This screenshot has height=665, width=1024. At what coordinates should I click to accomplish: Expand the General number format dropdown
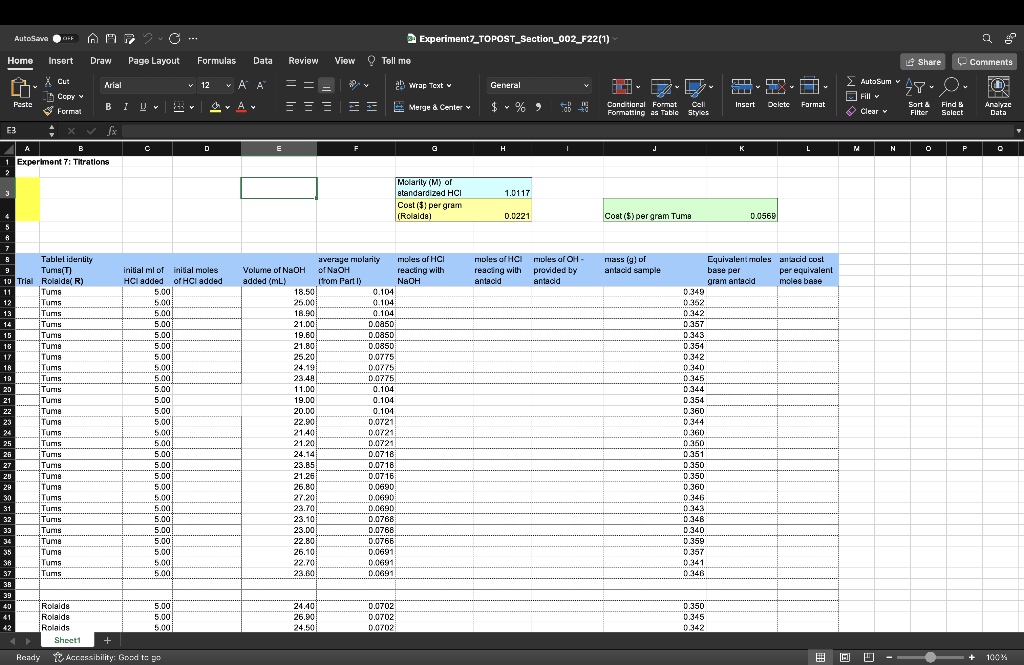(x=586, y=86)
